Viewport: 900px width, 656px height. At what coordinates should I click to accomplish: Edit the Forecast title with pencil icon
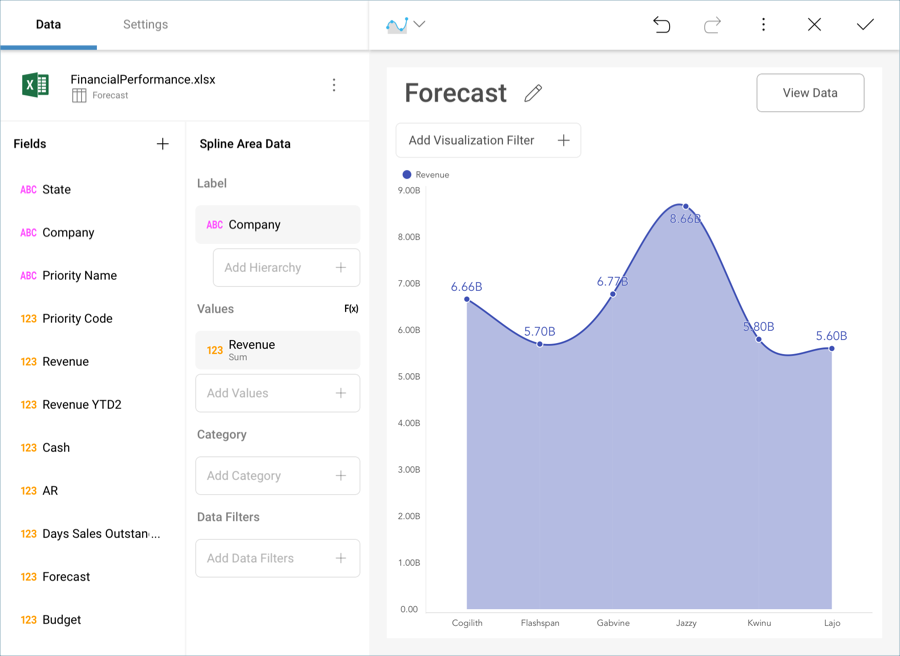tap(533, 93)
